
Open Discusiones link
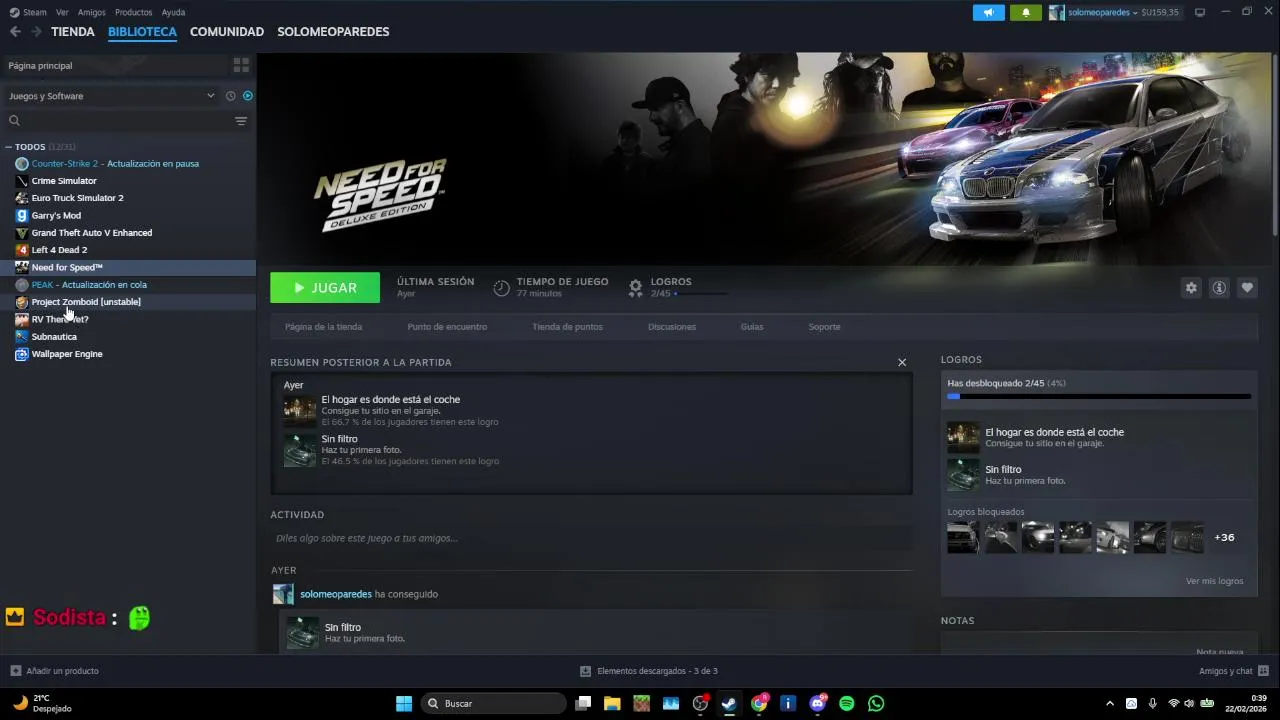point(672,327)
